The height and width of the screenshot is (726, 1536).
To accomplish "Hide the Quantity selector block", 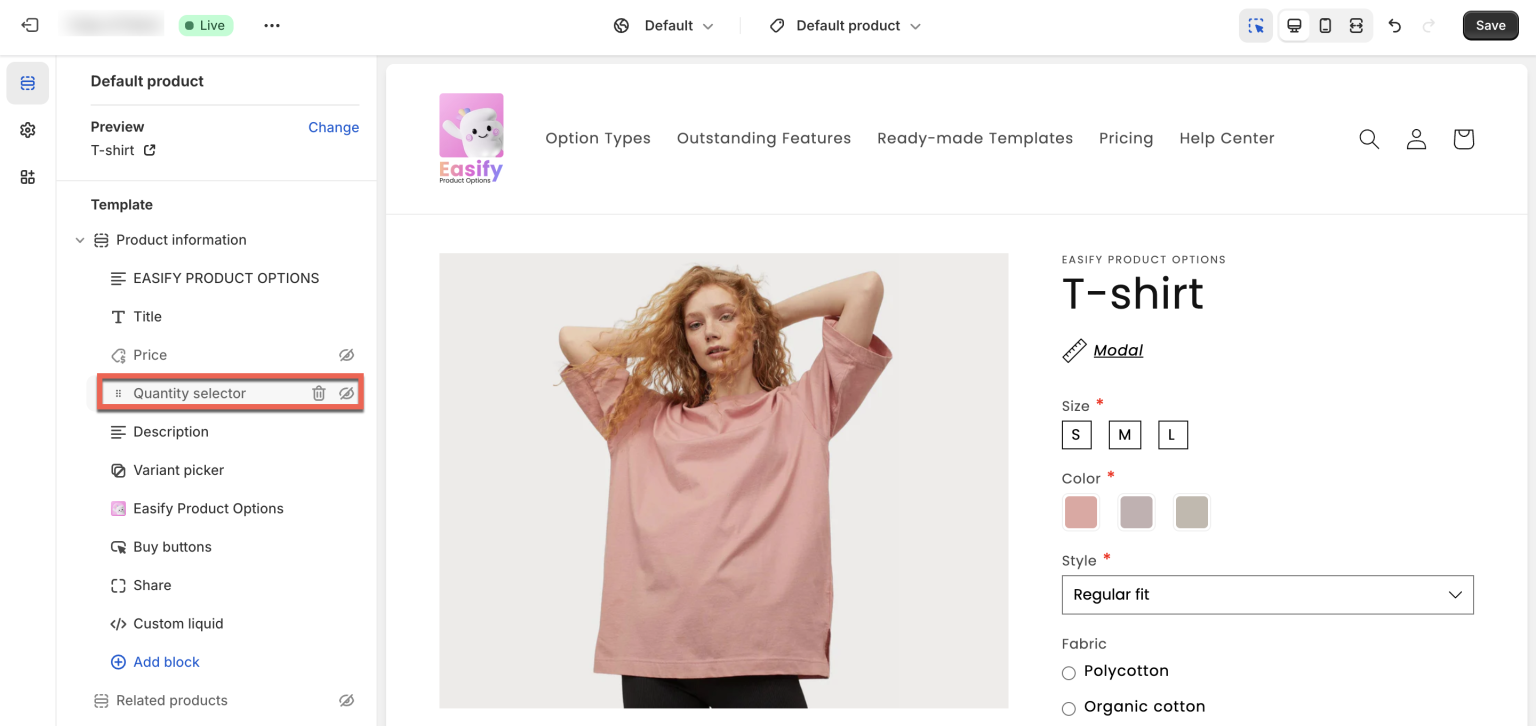I will coord(346,393).
